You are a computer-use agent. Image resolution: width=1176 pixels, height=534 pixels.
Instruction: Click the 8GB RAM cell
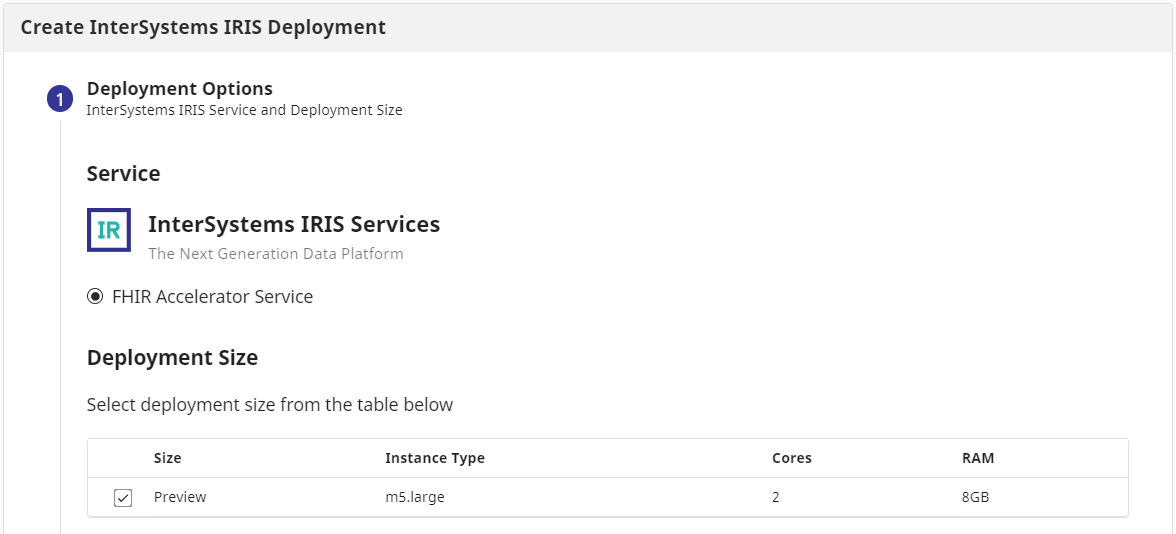(975, 497)
